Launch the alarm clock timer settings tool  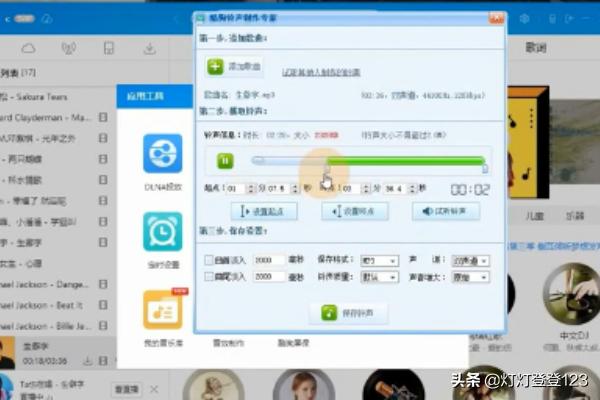coord(163,232)
